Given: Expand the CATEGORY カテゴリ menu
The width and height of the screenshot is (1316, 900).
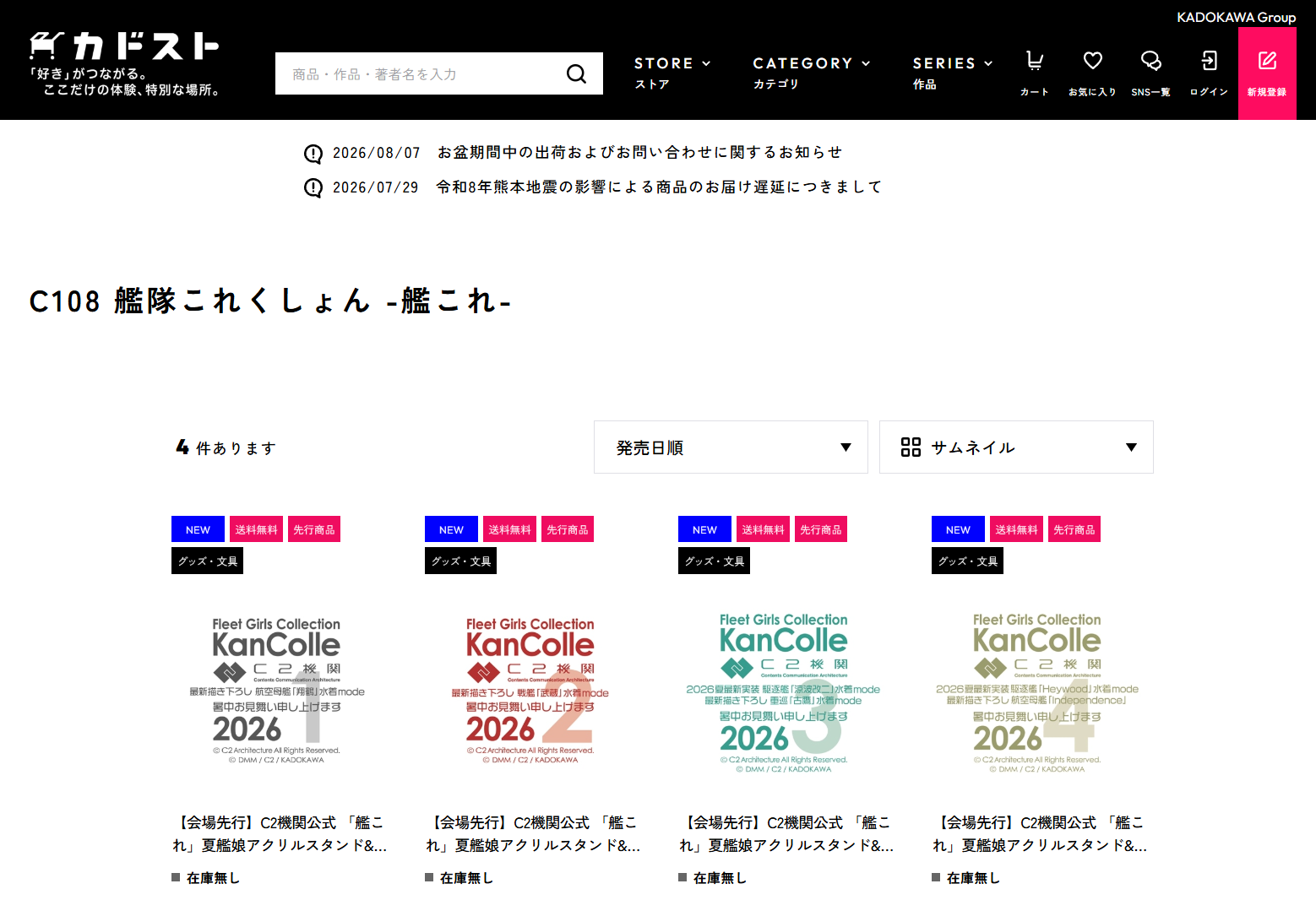Looking at the screenshot, I should [x=811, y=73].
